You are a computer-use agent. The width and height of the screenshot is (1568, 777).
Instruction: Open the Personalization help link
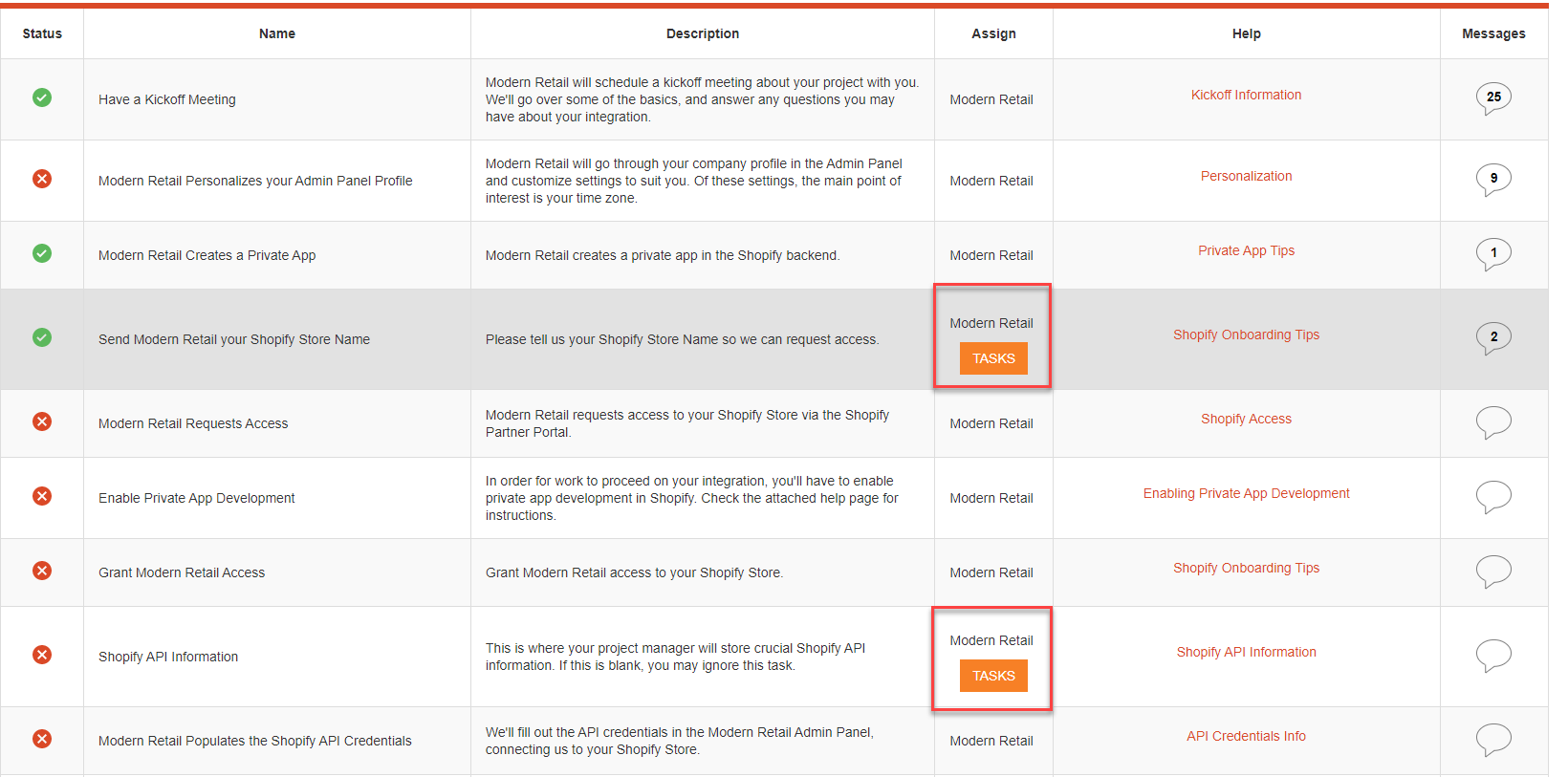(x=1246, y=176)
